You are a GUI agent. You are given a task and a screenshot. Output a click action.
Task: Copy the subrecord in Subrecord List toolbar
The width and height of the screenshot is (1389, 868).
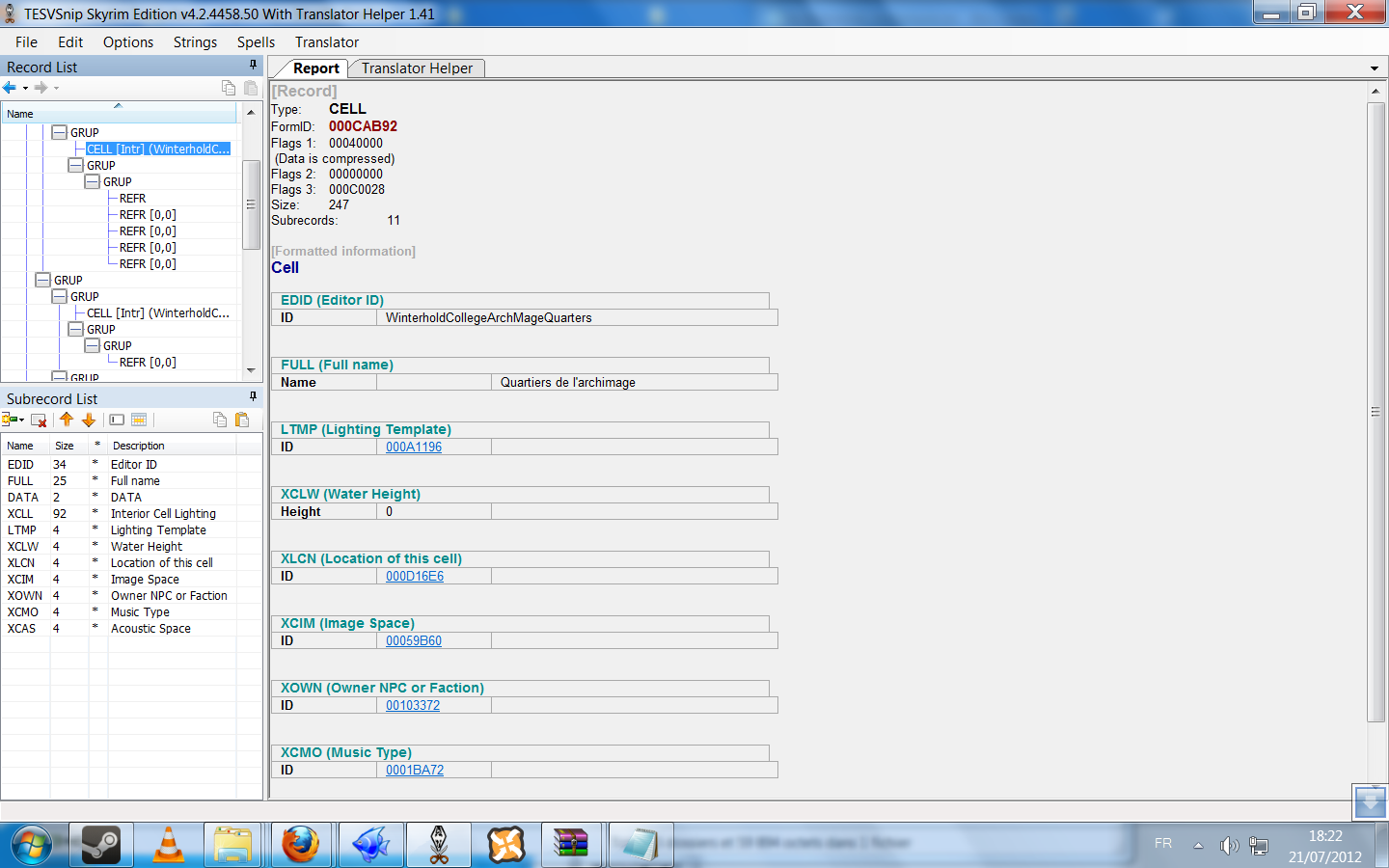click(x=220, y=420)
